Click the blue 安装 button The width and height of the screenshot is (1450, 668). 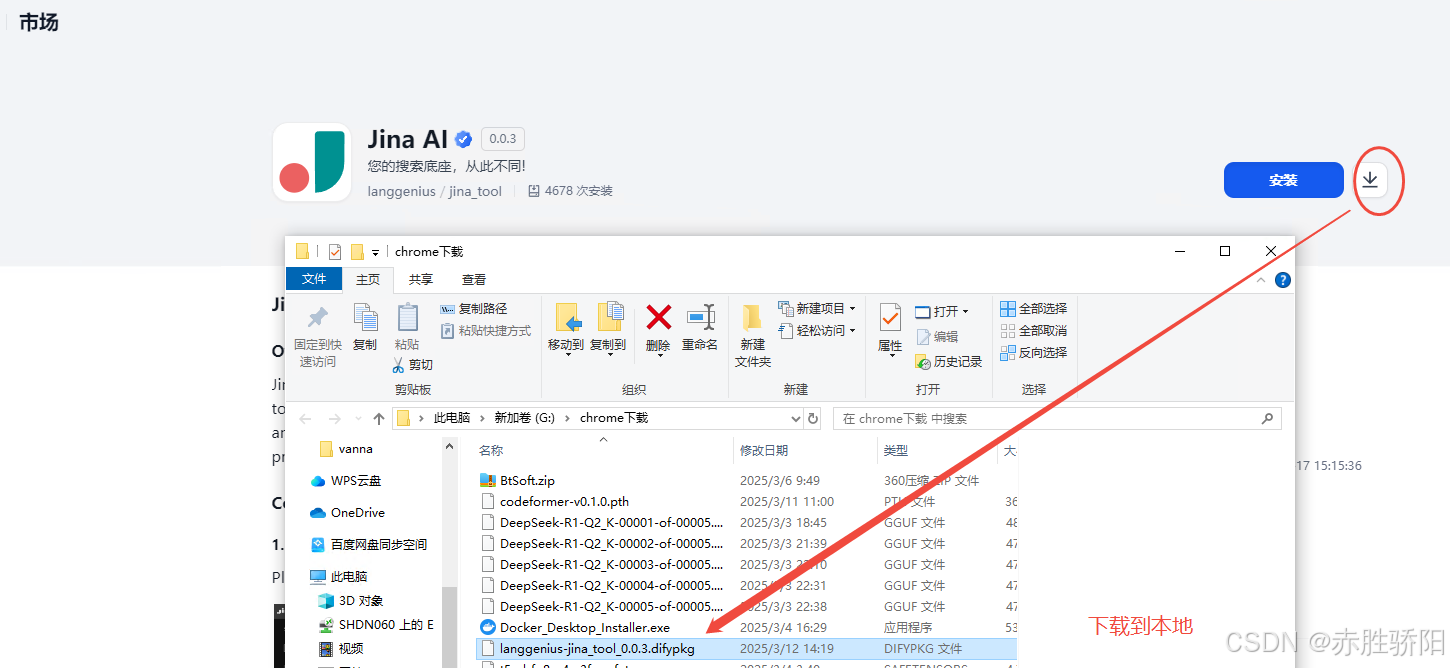coord(1283,180)
